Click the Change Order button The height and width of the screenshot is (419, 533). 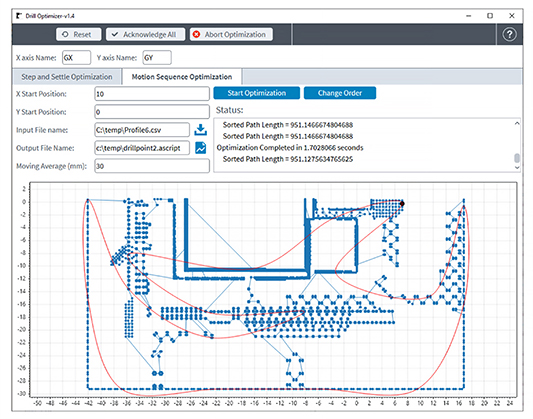click(x=340, y=93)
